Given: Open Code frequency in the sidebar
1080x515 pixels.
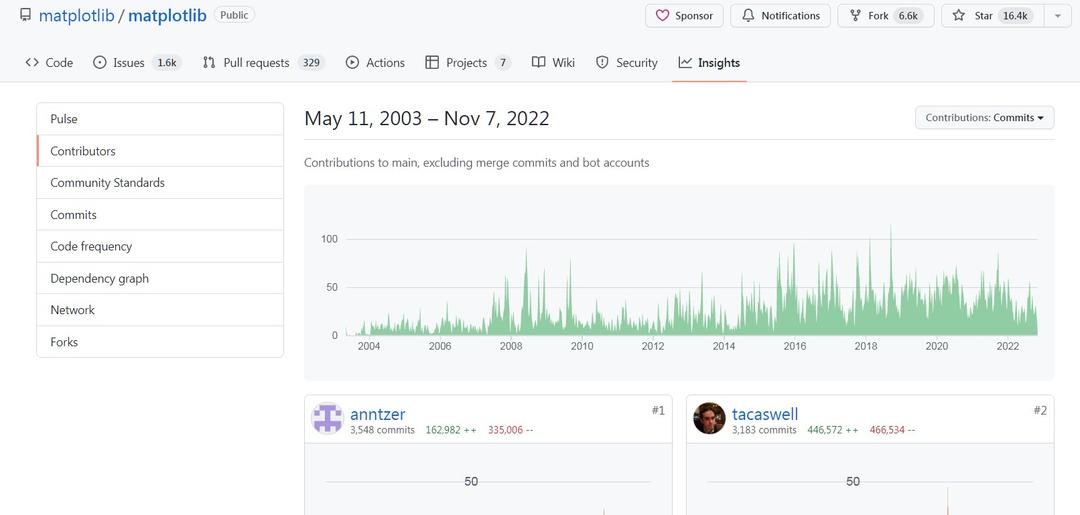Looking at the screenshot, I should pos(160,246).
